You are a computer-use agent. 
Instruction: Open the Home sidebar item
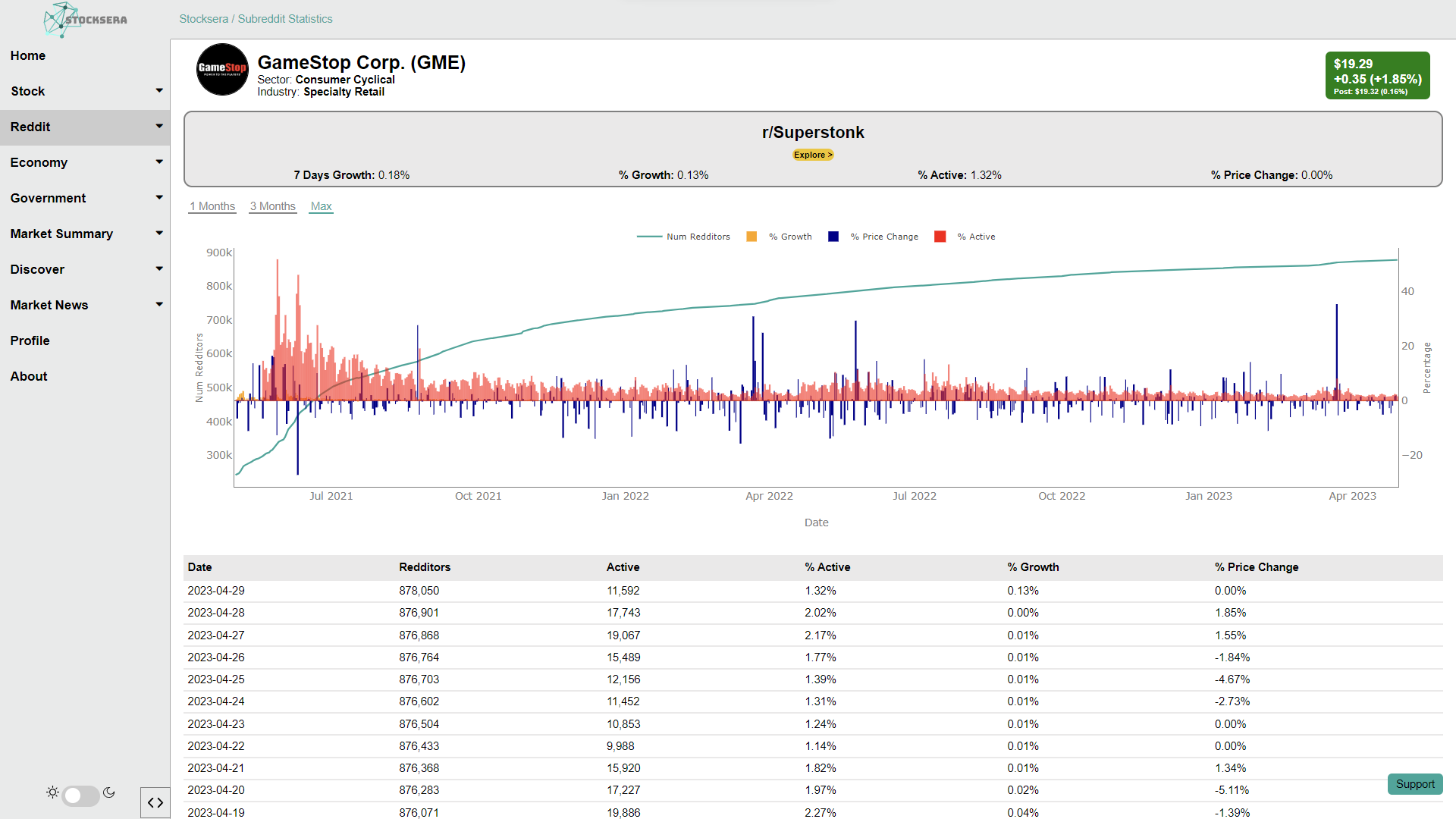tap(28, 55)
